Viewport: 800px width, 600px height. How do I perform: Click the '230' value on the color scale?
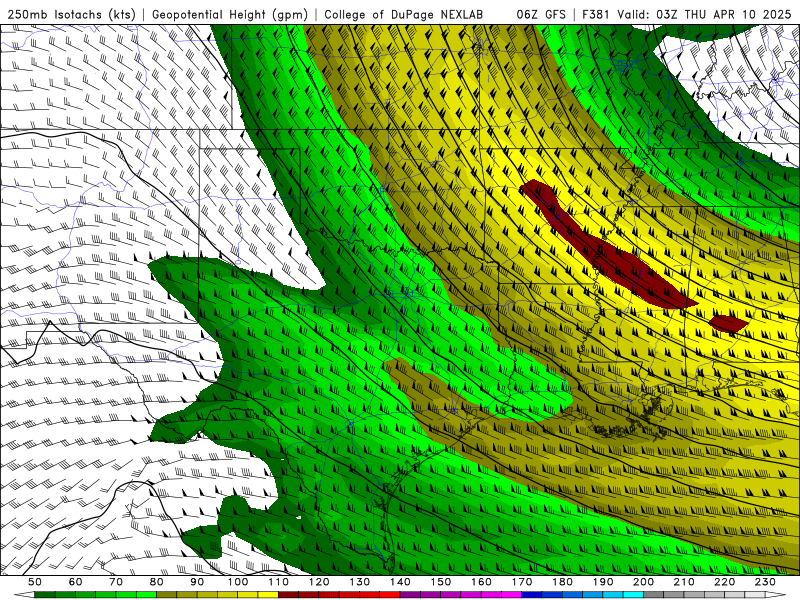pyautogui.click(x=765, y=582)
